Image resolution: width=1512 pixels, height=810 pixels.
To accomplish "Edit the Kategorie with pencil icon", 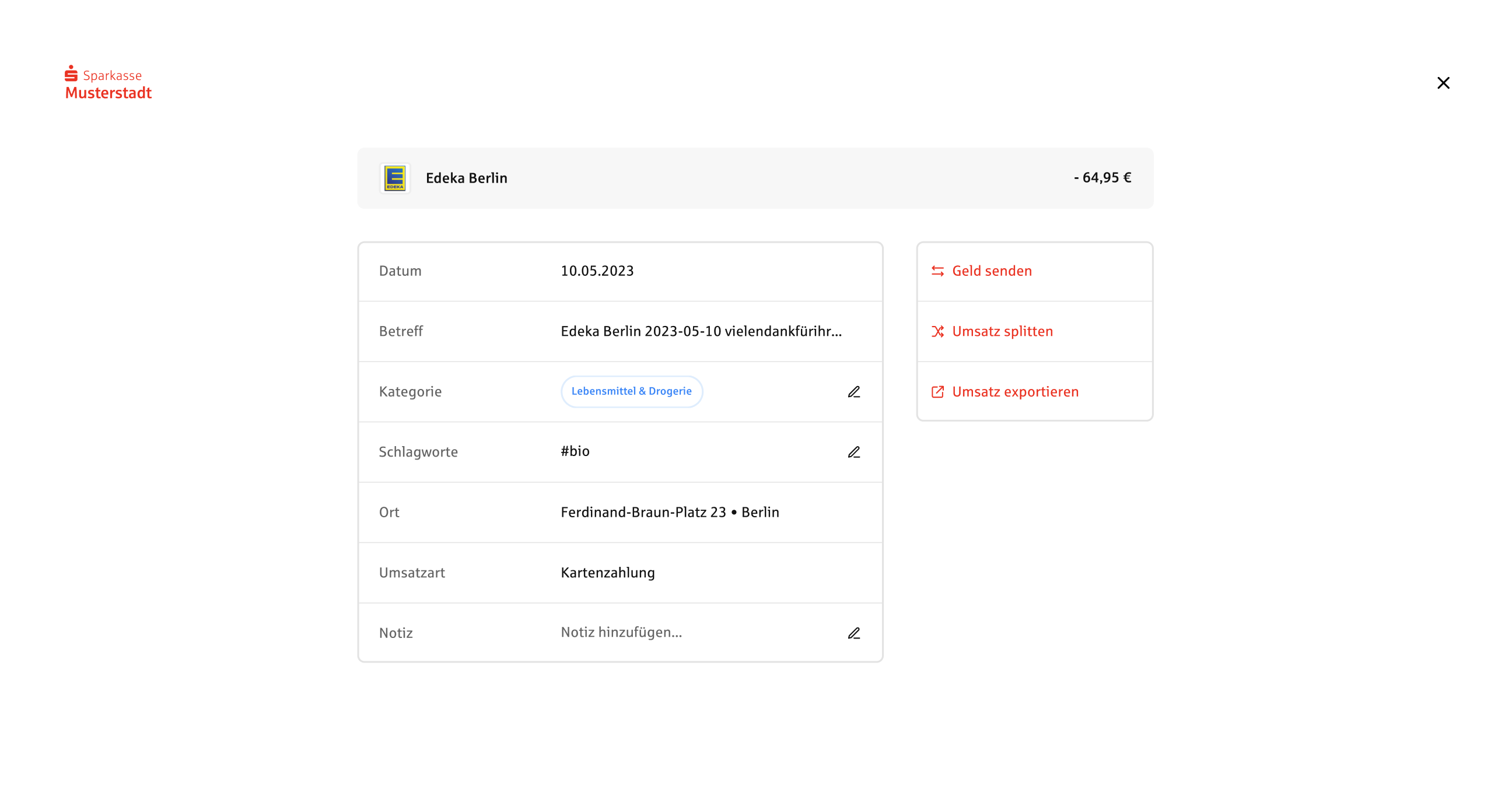I will point(854,392).
